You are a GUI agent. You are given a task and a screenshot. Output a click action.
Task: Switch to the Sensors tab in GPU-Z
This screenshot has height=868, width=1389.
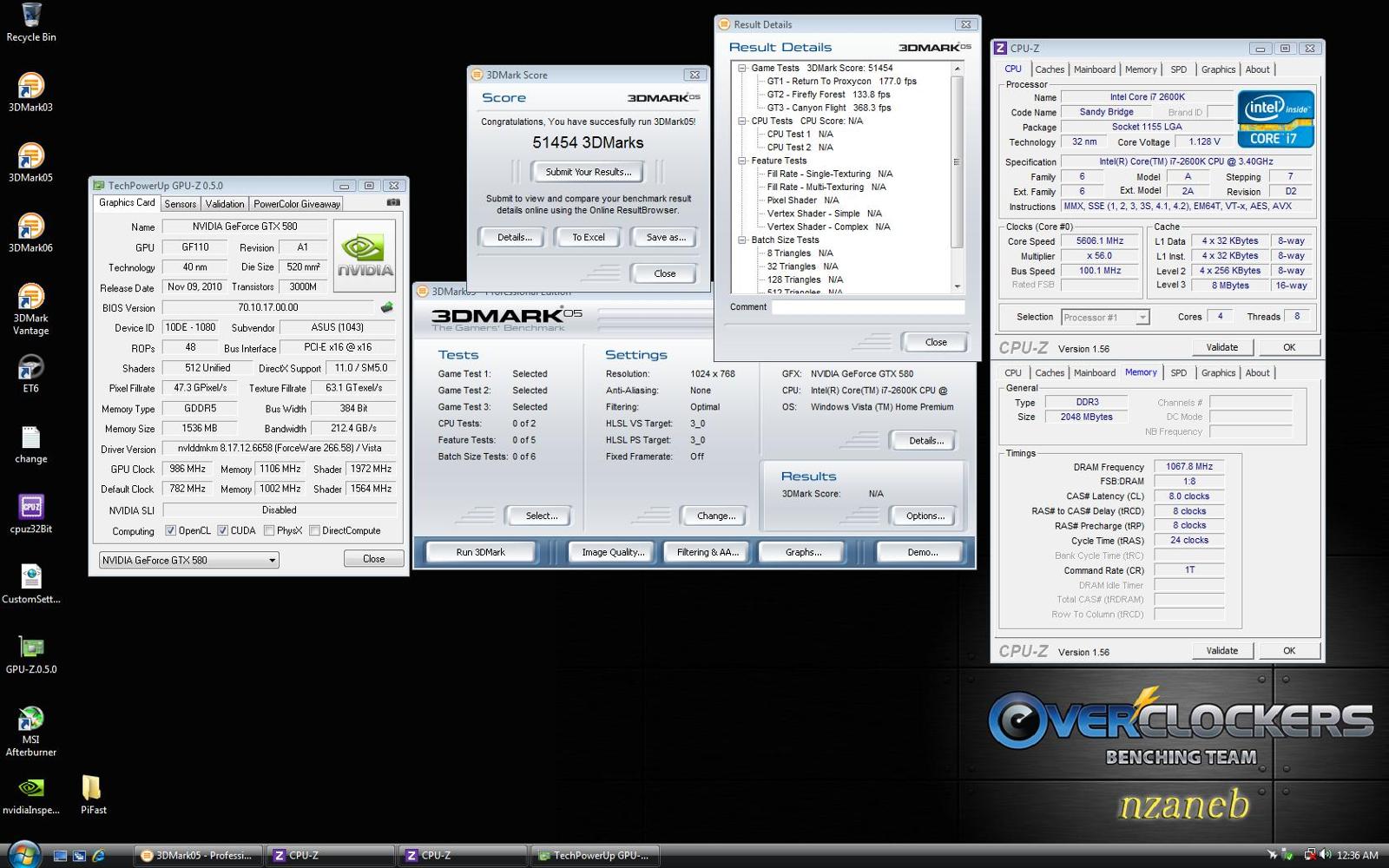pos(181,204)
